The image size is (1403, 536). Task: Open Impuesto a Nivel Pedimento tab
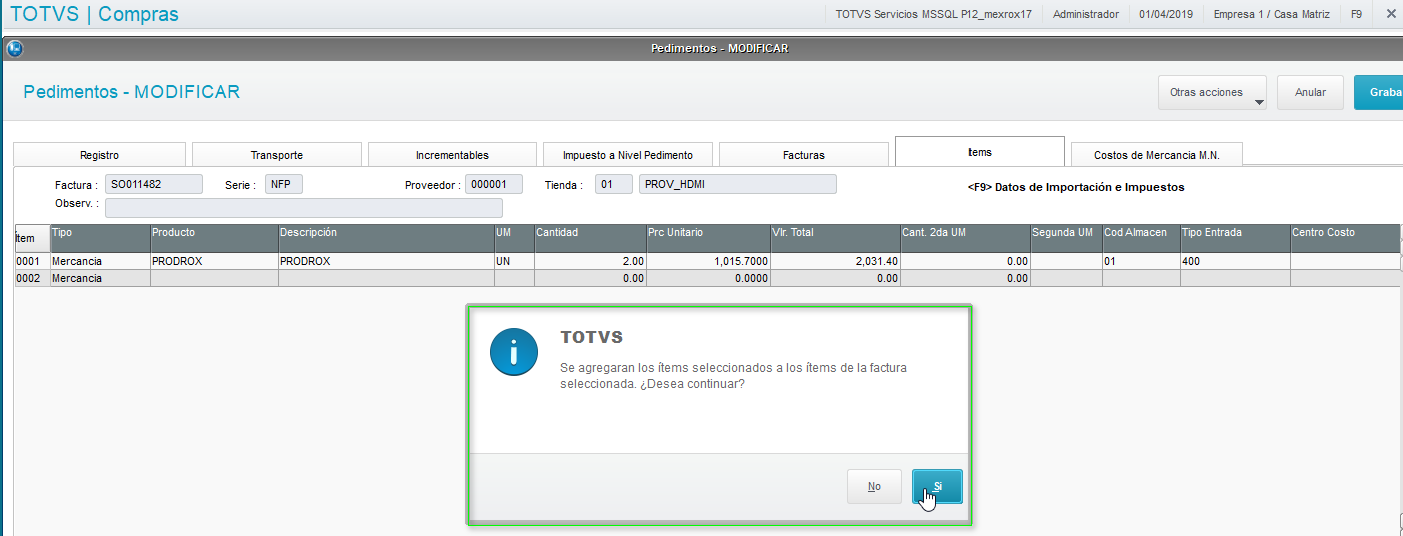click(627, 155)
